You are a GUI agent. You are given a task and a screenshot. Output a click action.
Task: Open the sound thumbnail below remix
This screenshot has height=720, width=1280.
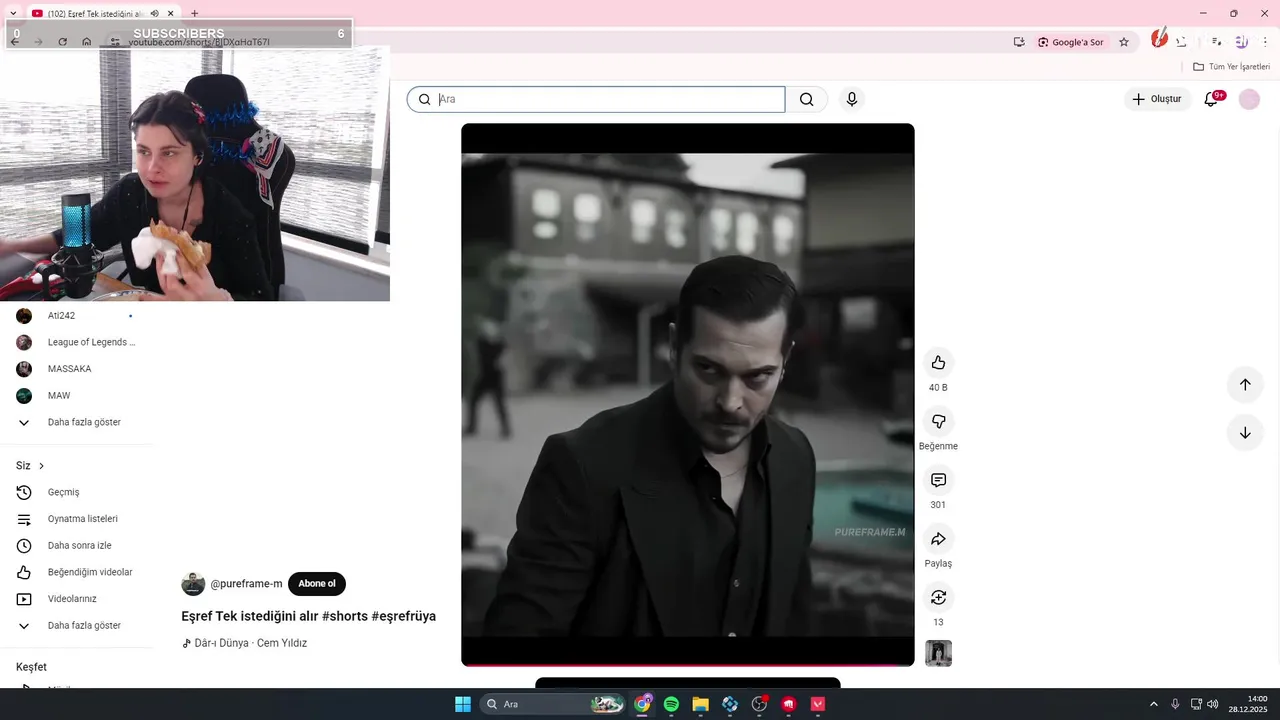point(938,653)
